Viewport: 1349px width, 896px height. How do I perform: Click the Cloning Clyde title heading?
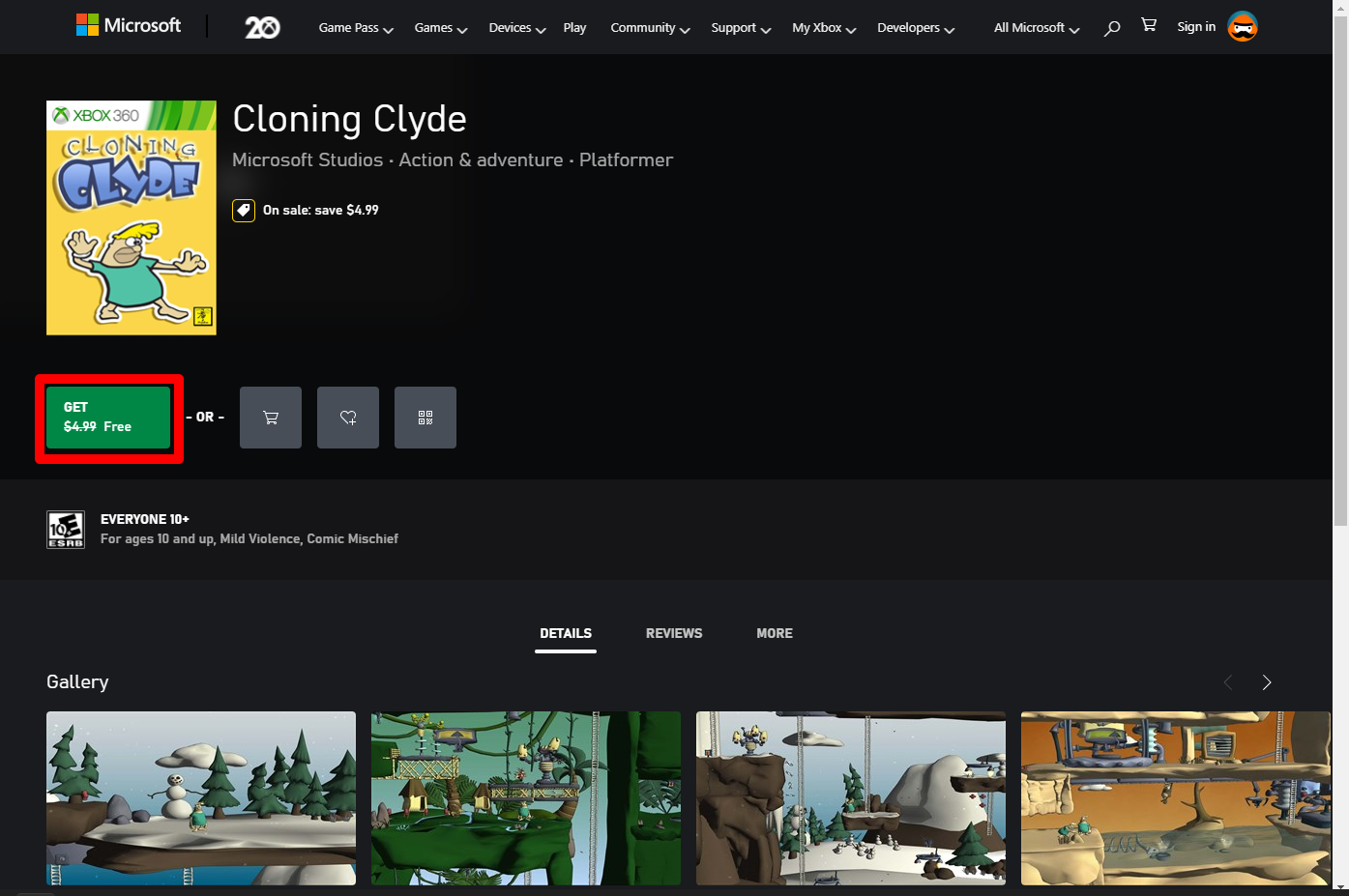point(349,119)
